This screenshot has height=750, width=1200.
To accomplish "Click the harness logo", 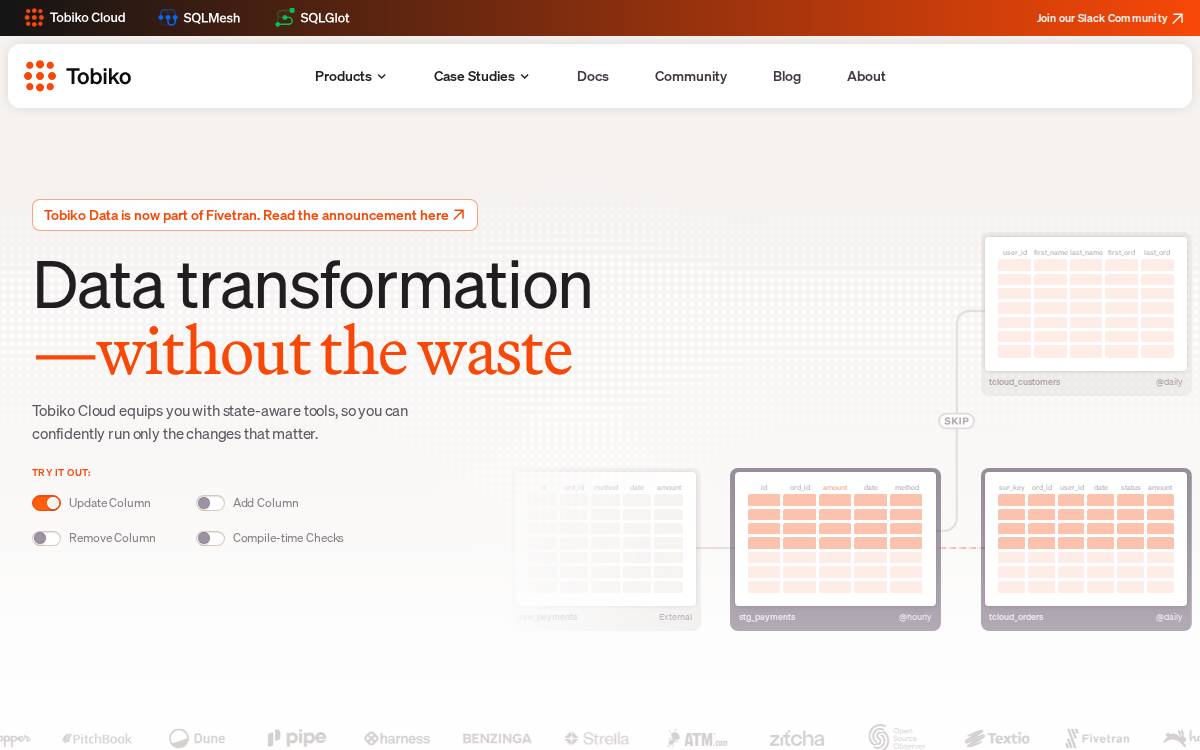I will 397,739.
